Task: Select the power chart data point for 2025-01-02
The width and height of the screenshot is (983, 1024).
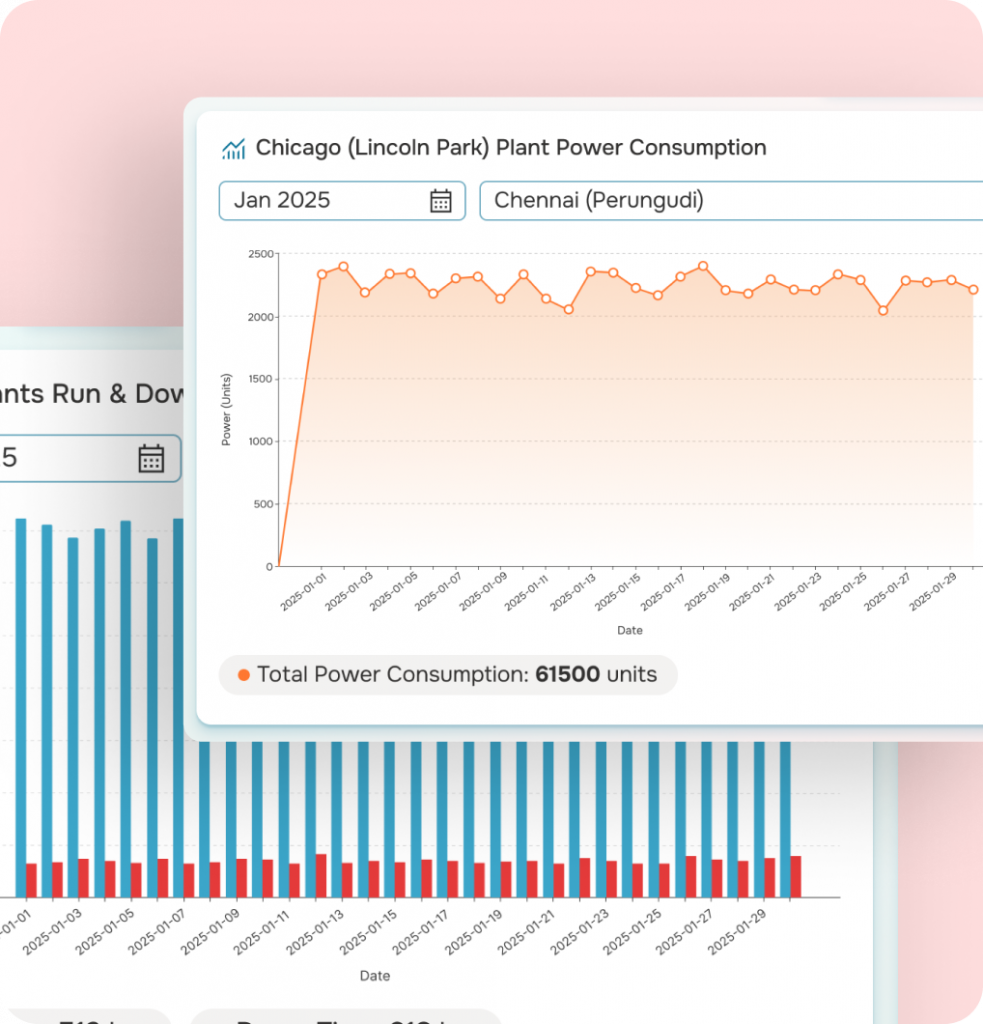Action: click(344, 266)
